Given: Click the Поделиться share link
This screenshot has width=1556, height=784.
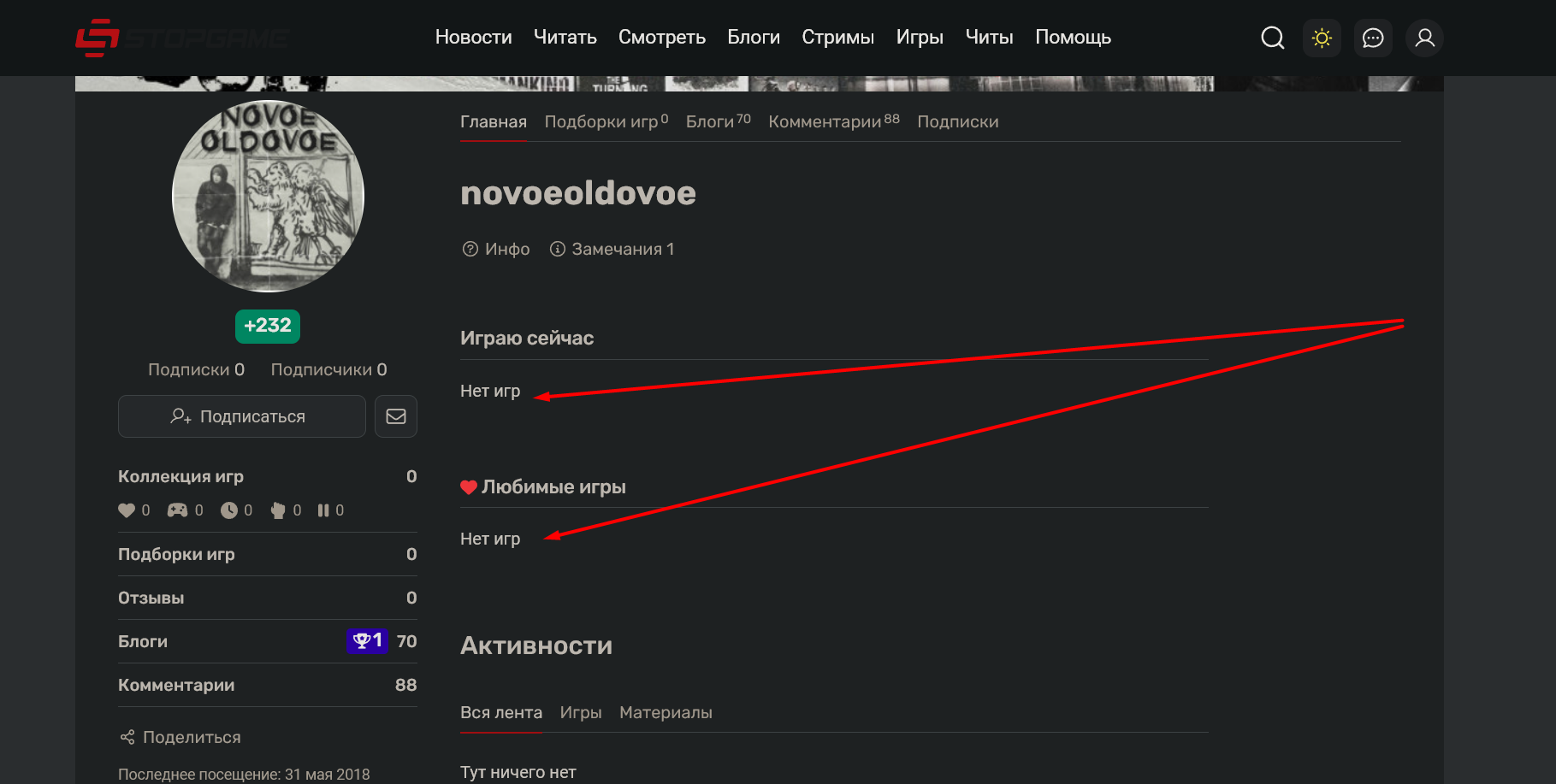Looking at the screenshot, I should click(180, 737).
